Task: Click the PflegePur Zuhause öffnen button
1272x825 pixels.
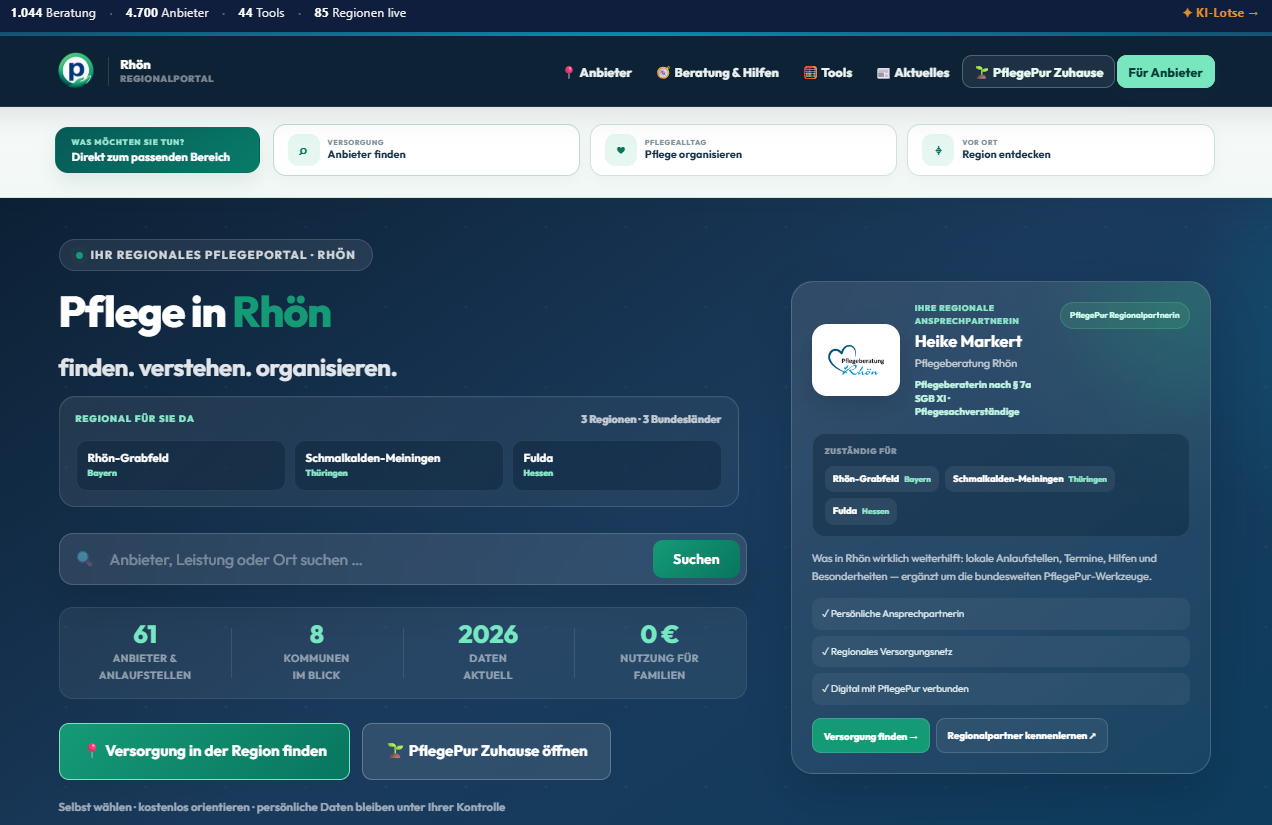Action: tap(486, 751)
